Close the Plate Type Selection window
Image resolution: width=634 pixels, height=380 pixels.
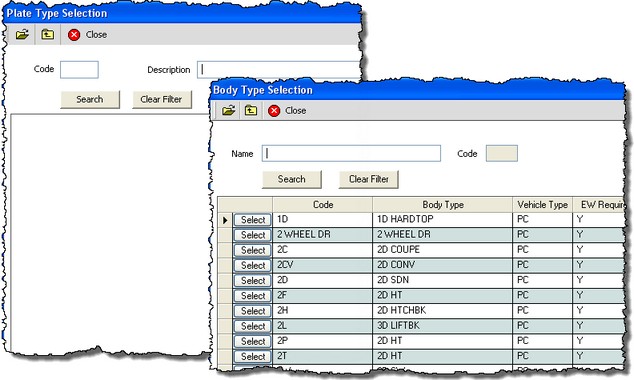pyautogui.click(x=87, y=35)
